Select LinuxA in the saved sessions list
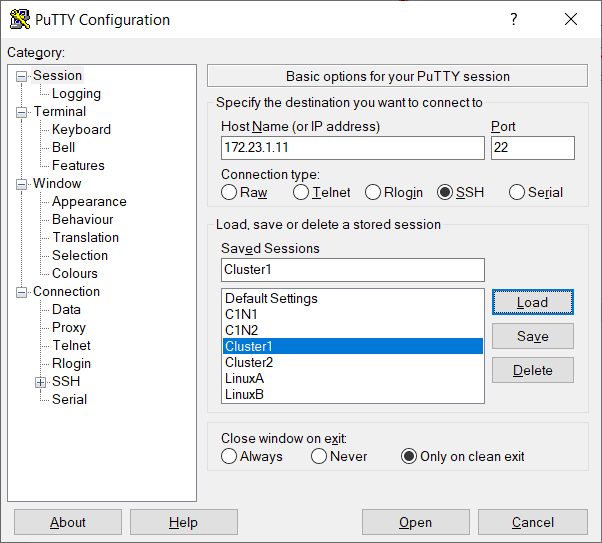The image size is (602, 543). (244, 379)
